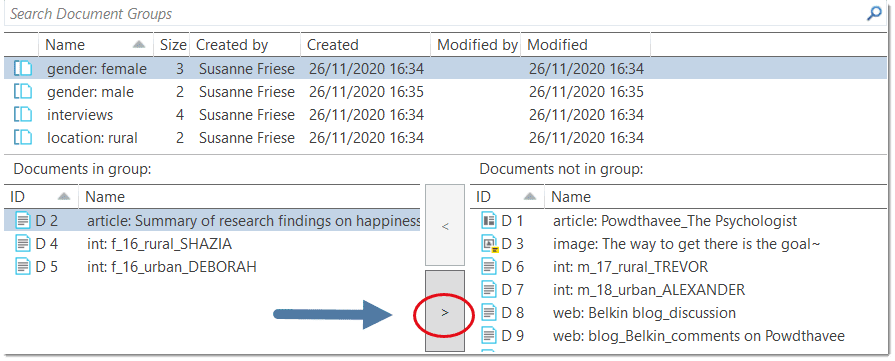Select int: m_18_urban_ALEXANDER
The height and width of the screenshot is (361, 895).
point(648,290)
